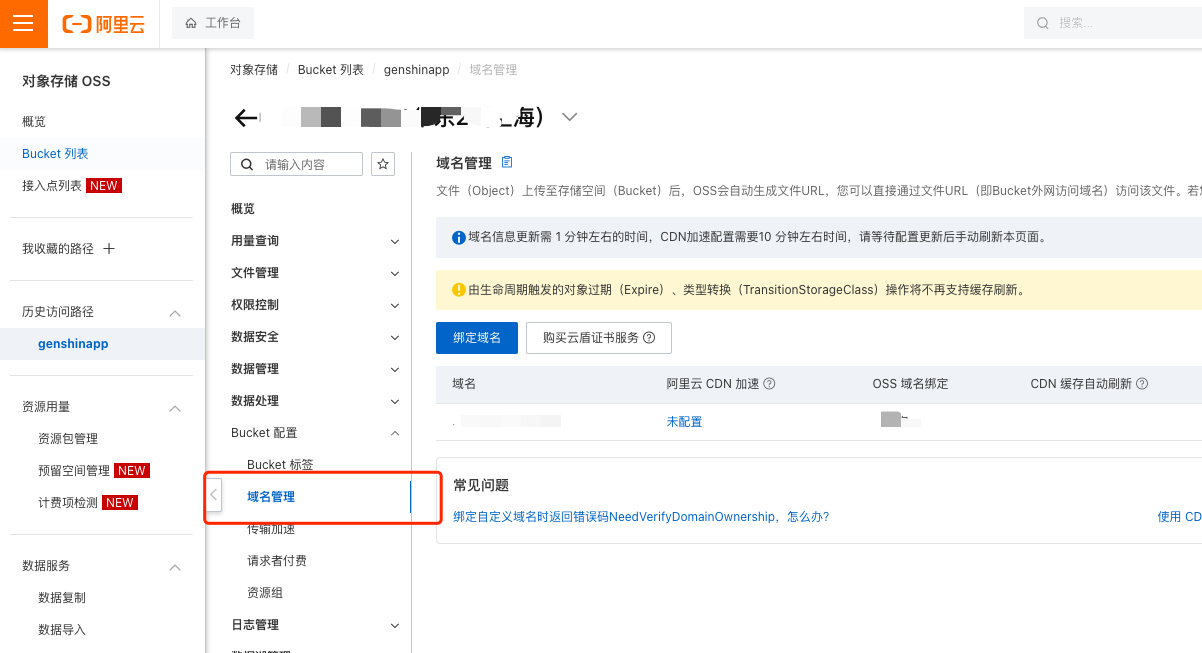Open bucket switcher dropdown chevron
Viewport: 1202px width, 653px height.
tap(570, 117)
